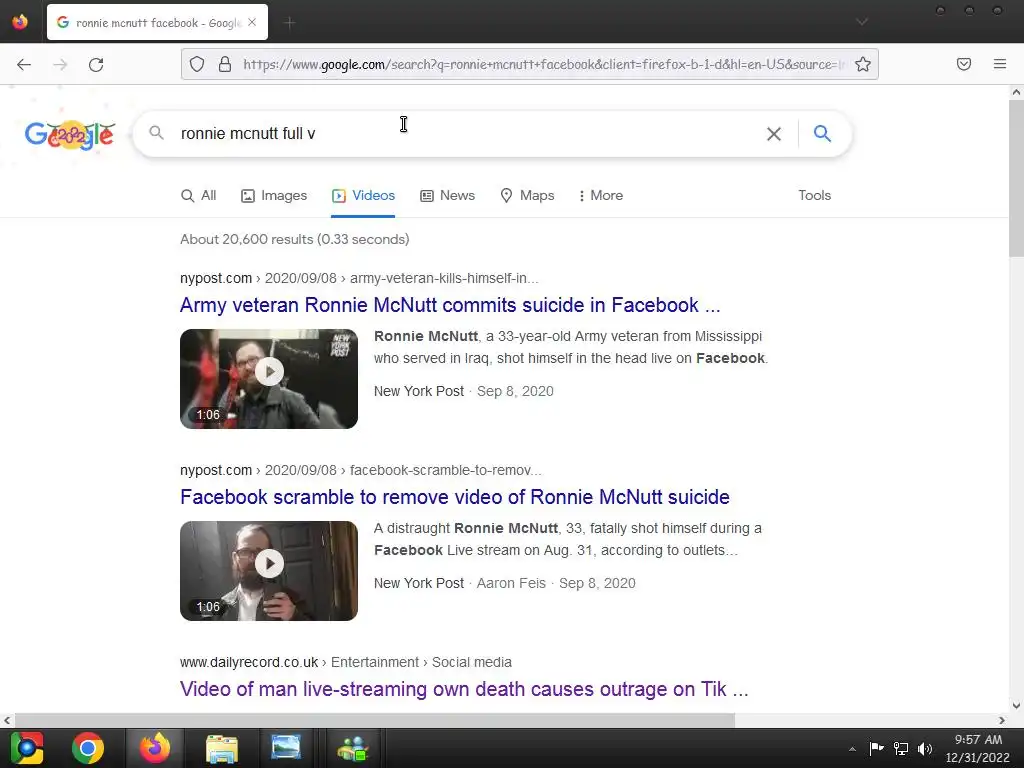Switch to Images results tab

[x=274, y=195]
